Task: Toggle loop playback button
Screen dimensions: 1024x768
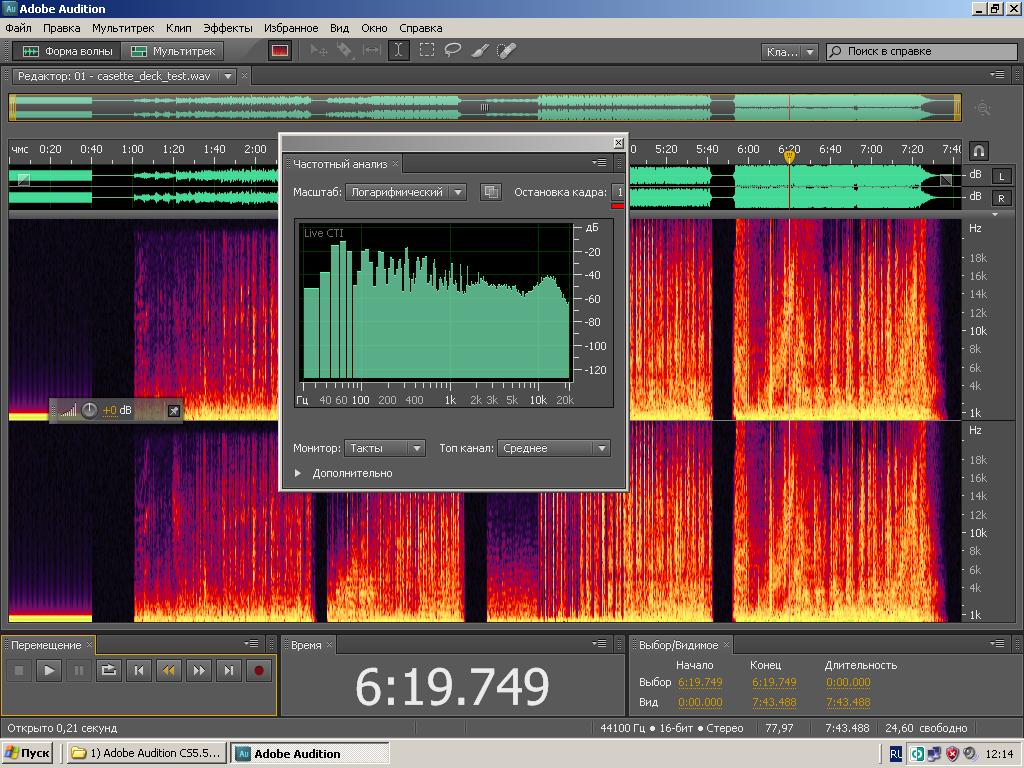Action: tap(109, 671)
